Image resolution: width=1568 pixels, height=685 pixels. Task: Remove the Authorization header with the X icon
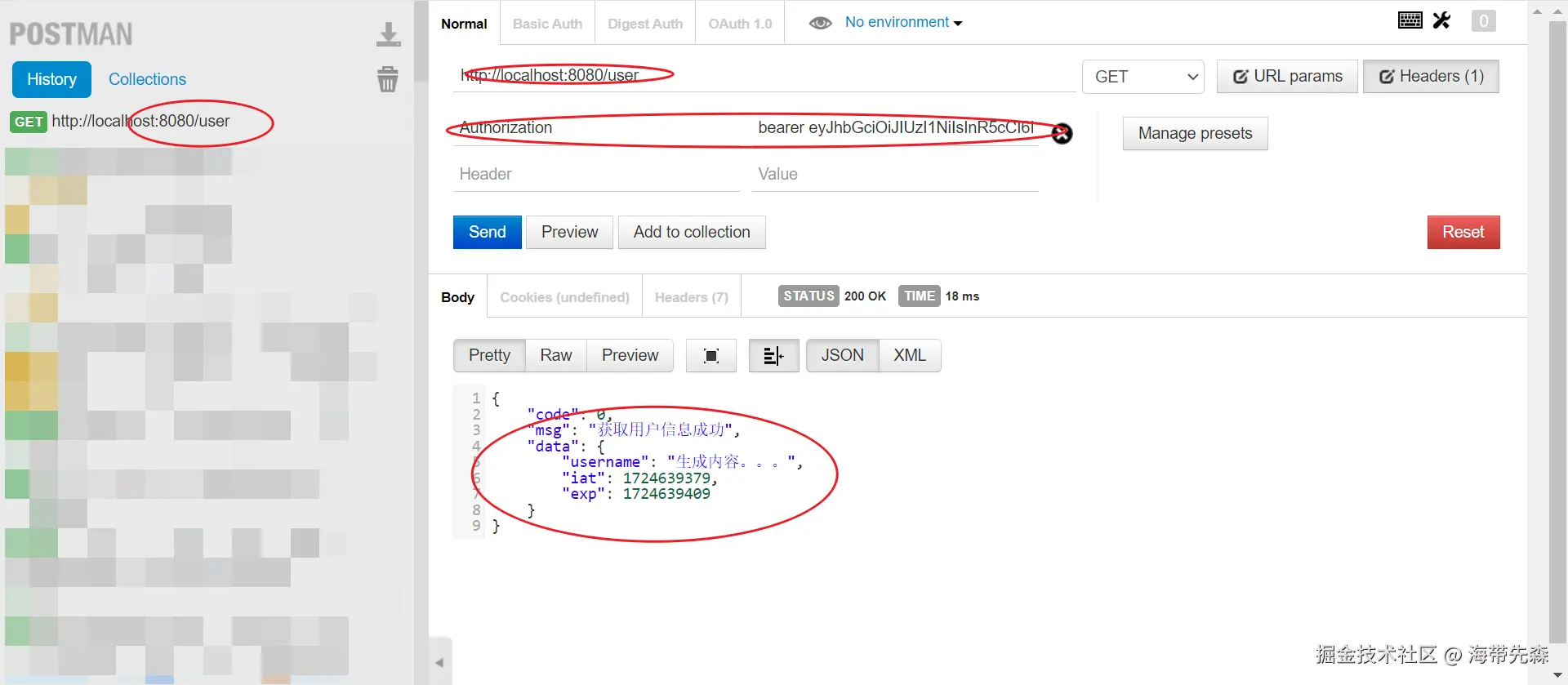pos(1062,133)
